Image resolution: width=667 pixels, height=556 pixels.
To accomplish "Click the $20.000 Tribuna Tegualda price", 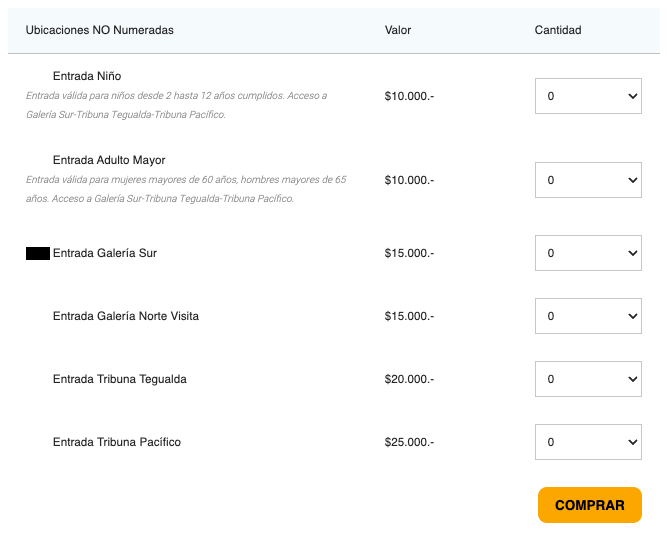I will [x=409, y=379].
